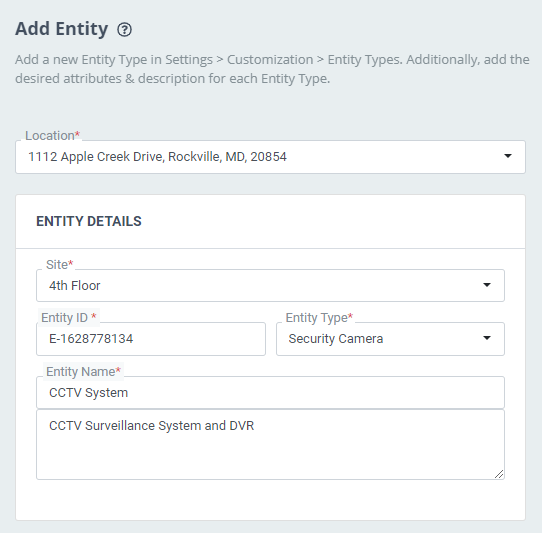The width and height of the screenshot is (542, 533).
Task: Expand the Location dropdown arrow
Action: [507, 156]
